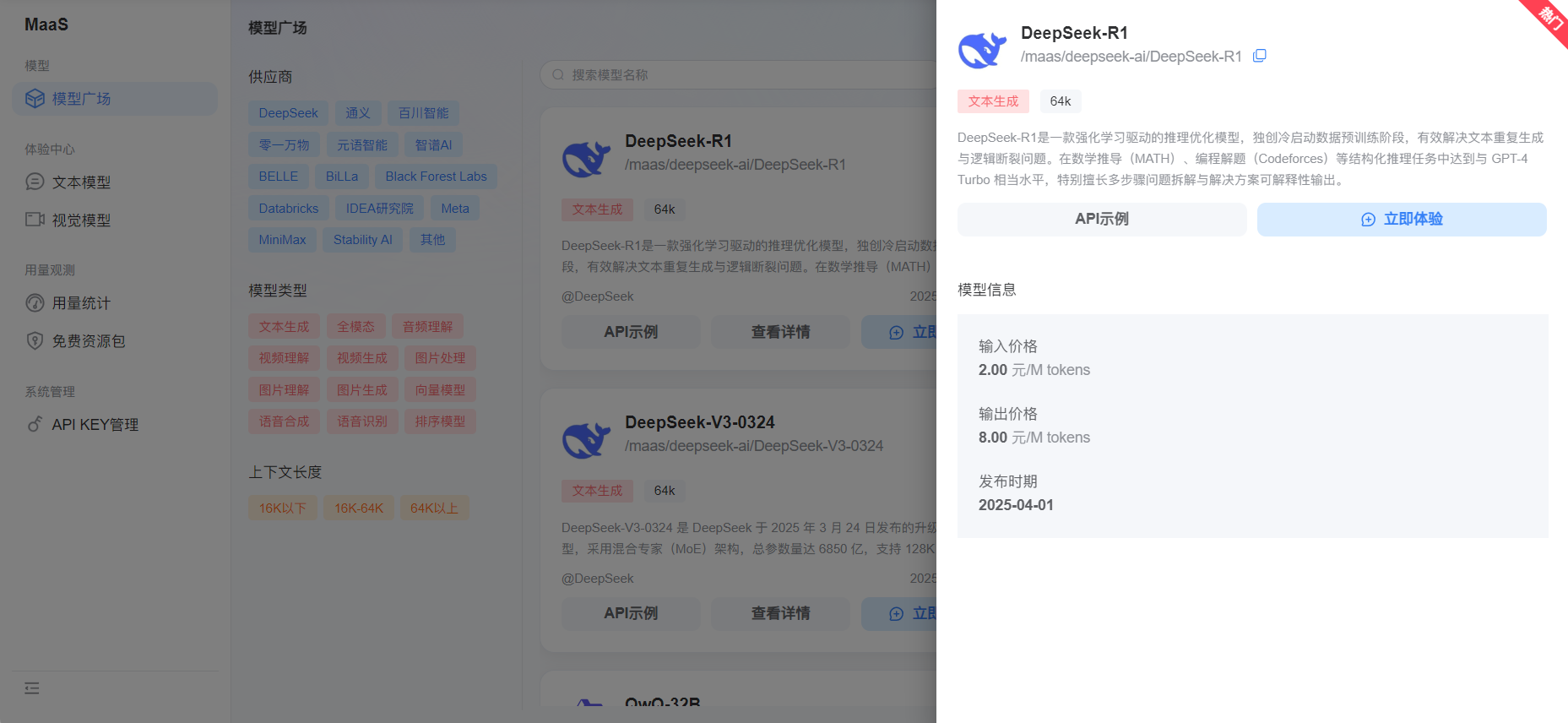The width and height of the screenshot is (1568, 723).
Task: Toggle BiLLa supplier filter tag
Action: (342, 177)
